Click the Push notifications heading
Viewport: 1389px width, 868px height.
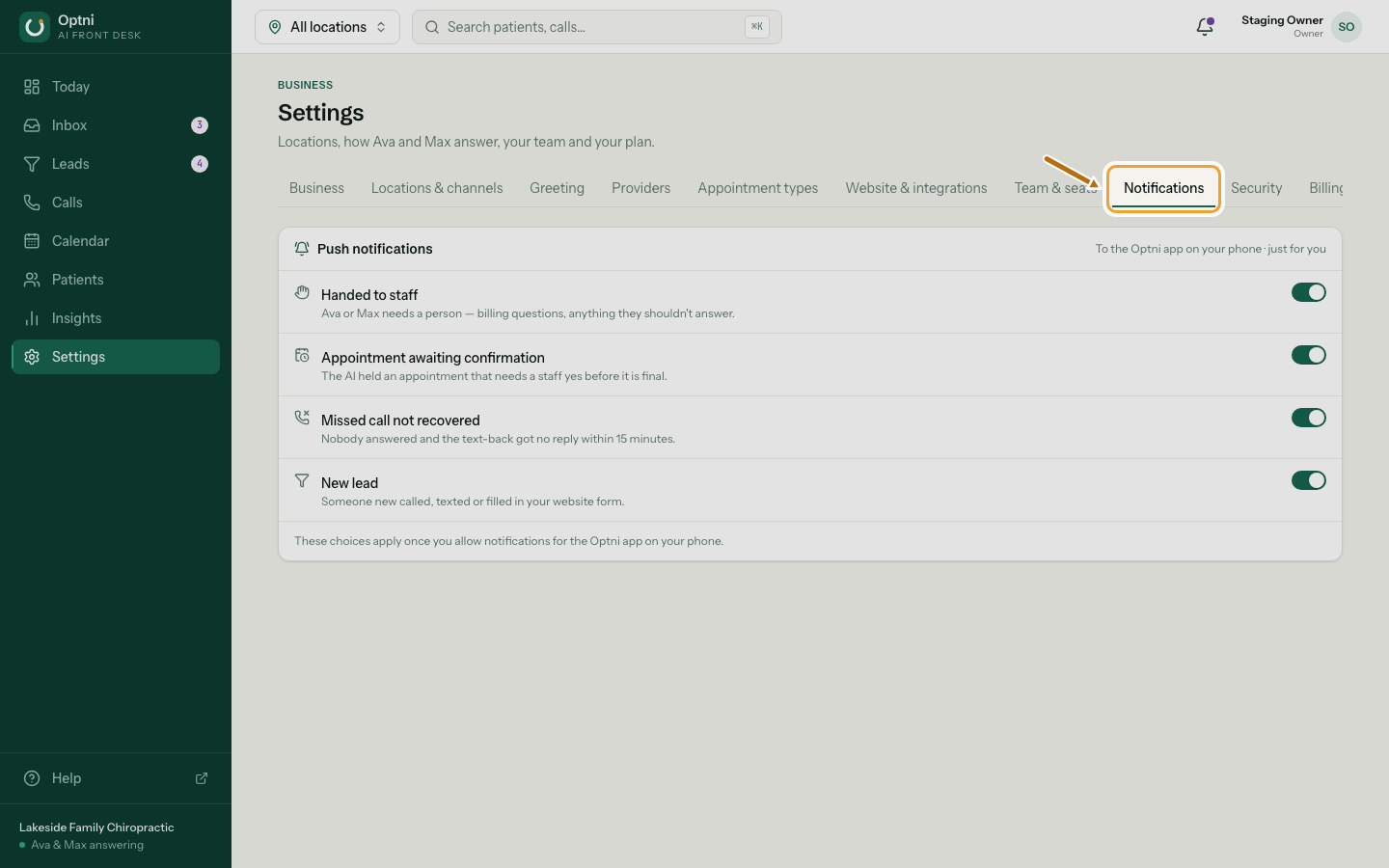point(374,249)
